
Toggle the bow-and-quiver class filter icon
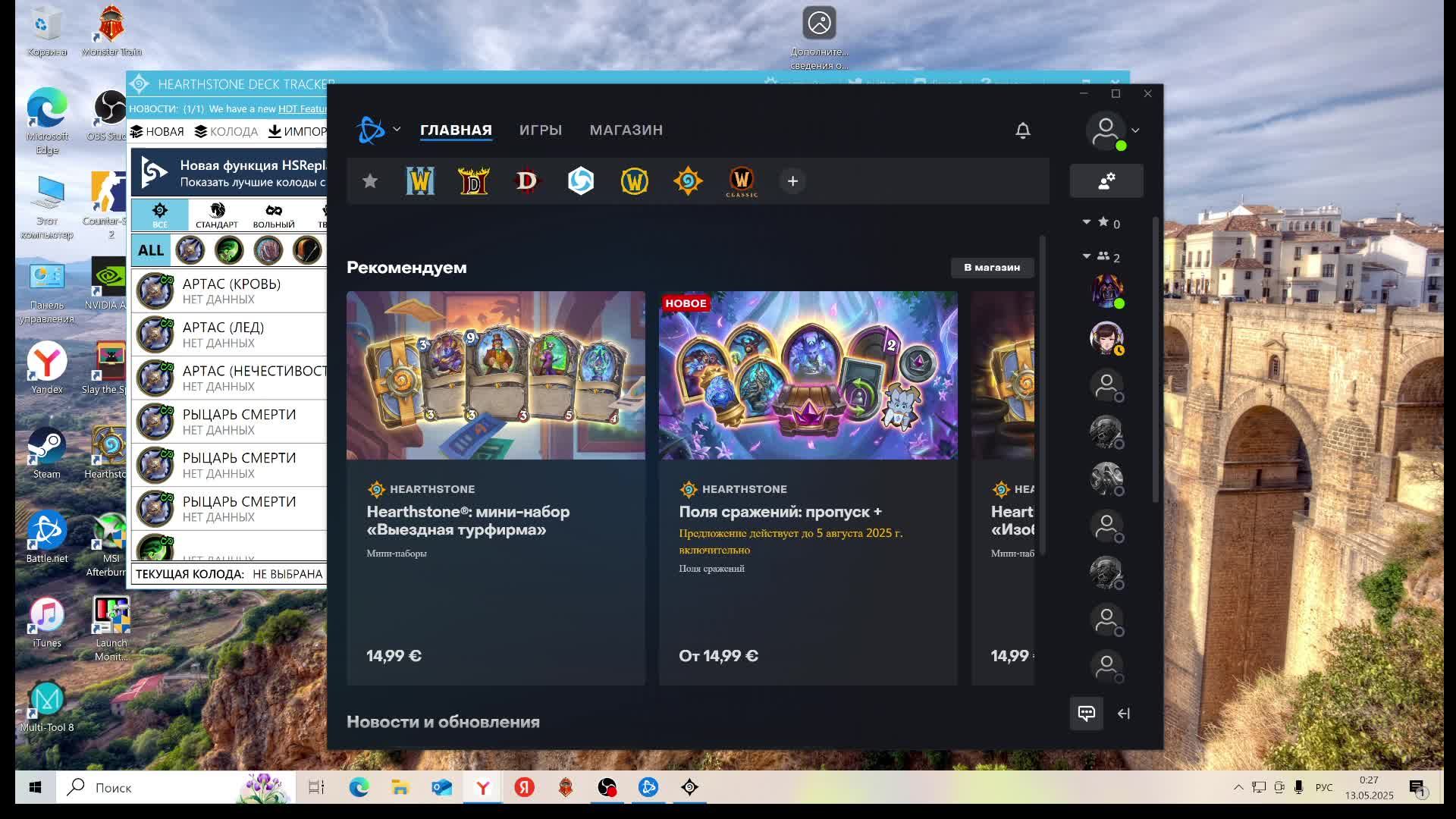tap(307, 251)
